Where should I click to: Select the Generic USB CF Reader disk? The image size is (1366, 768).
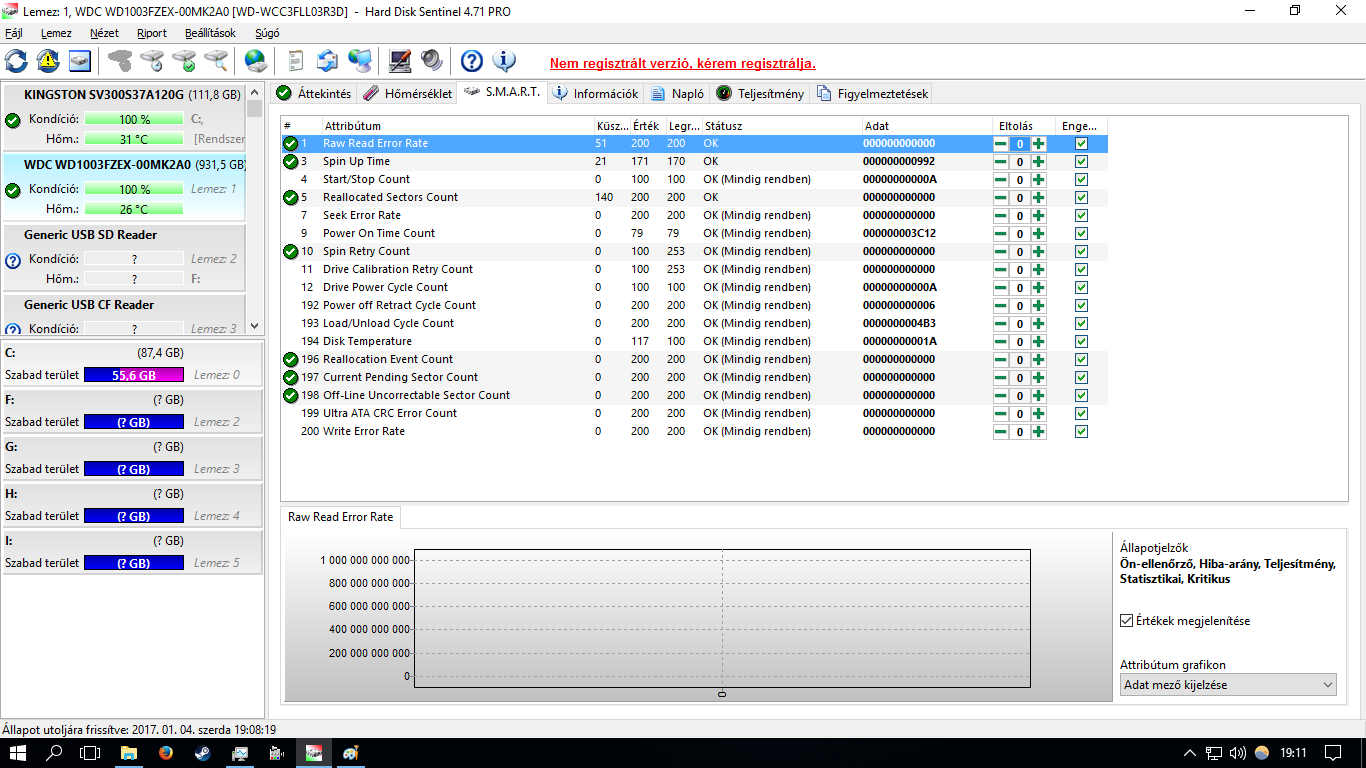pos(123,314)
